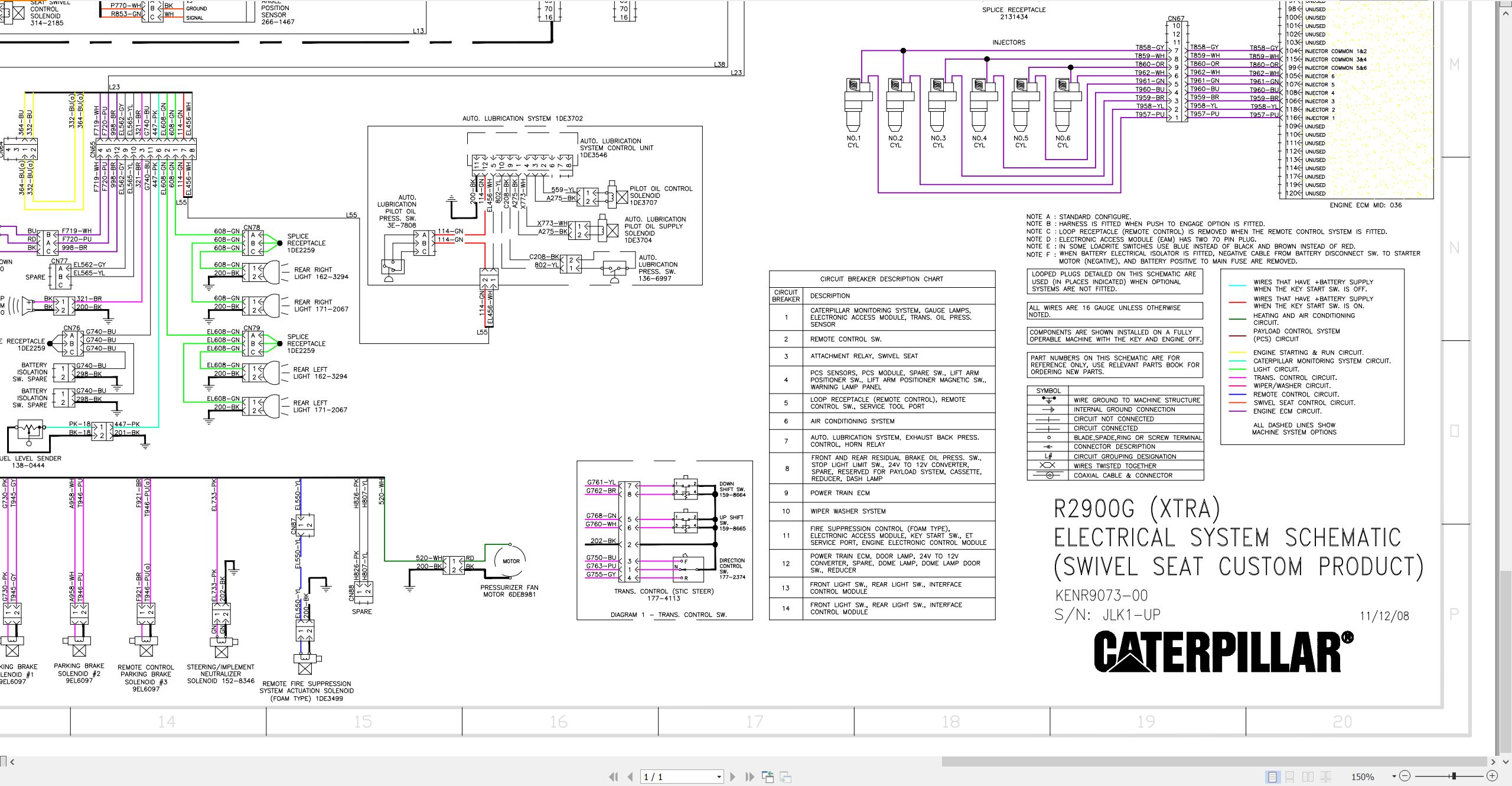Jump to the last page
1512x786 pixels.
(750, 777)
